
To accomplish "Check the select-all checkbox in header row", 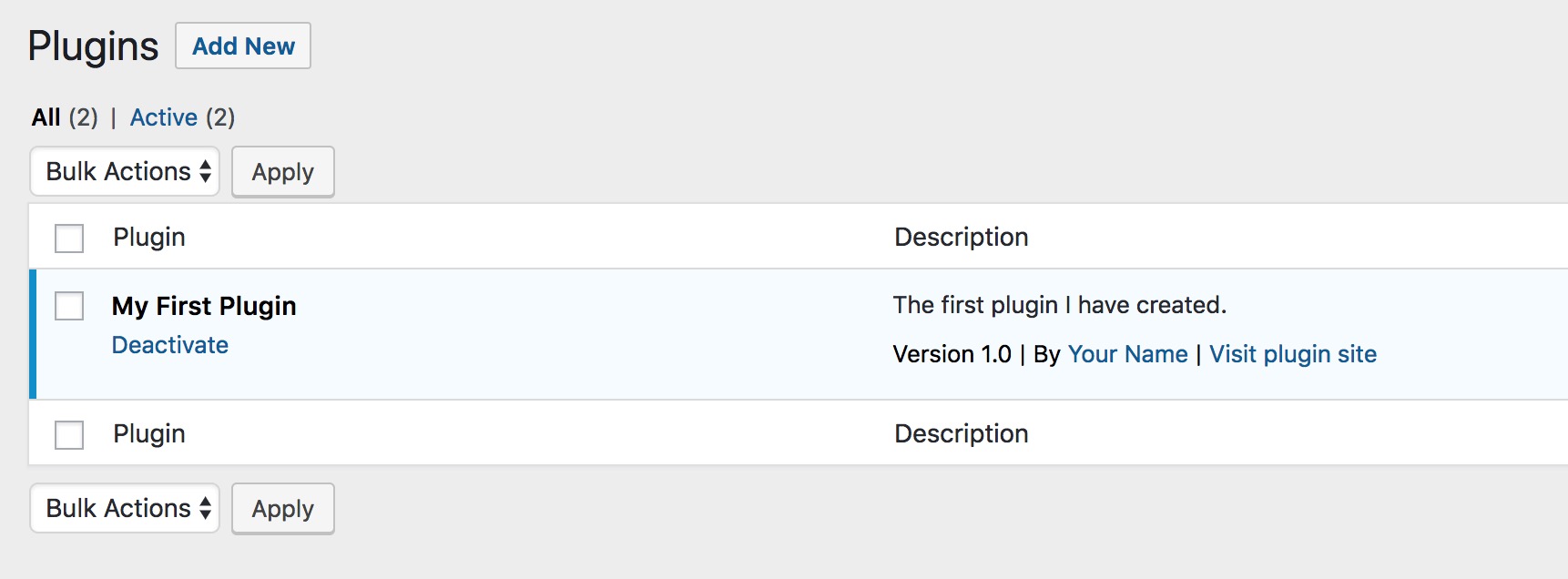I will pos(68,236).
